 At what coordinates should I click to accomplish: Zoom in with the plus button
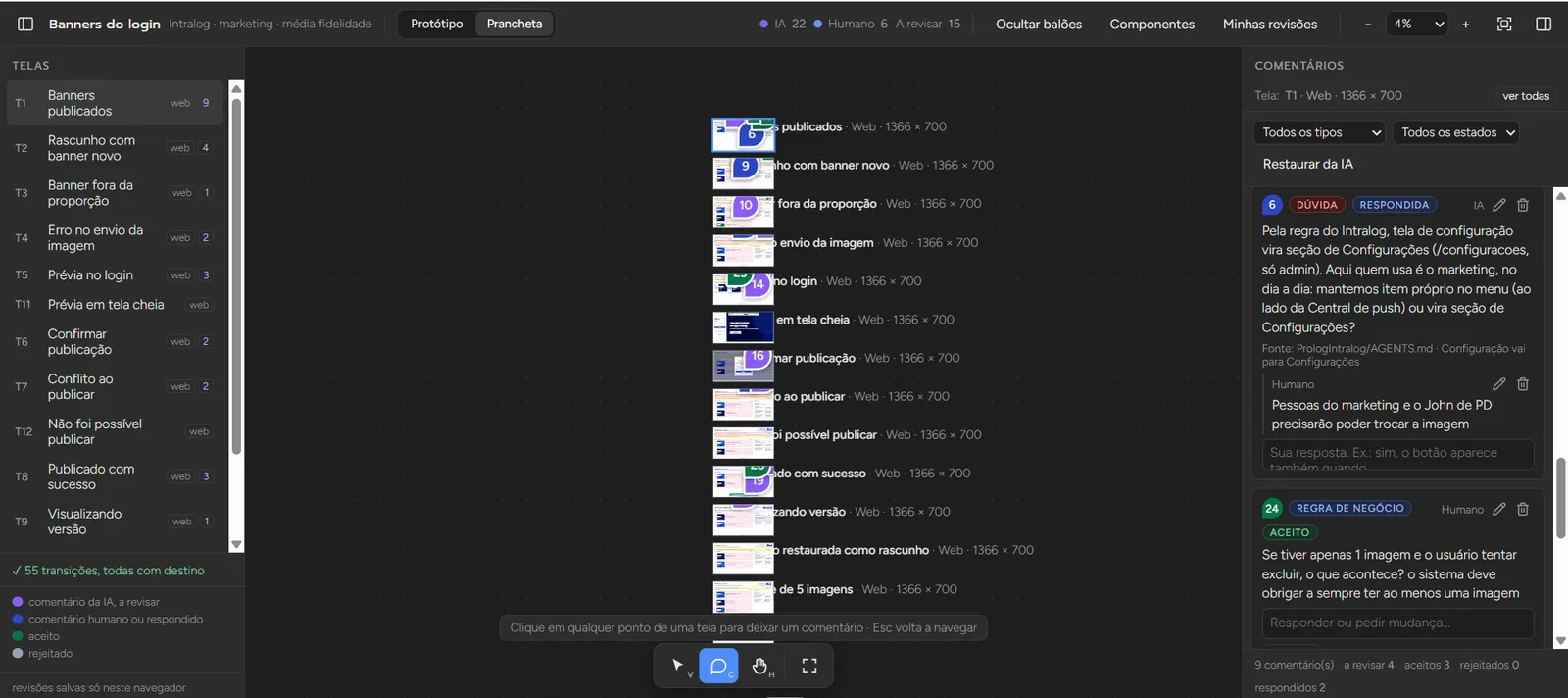coord(1466,25)
